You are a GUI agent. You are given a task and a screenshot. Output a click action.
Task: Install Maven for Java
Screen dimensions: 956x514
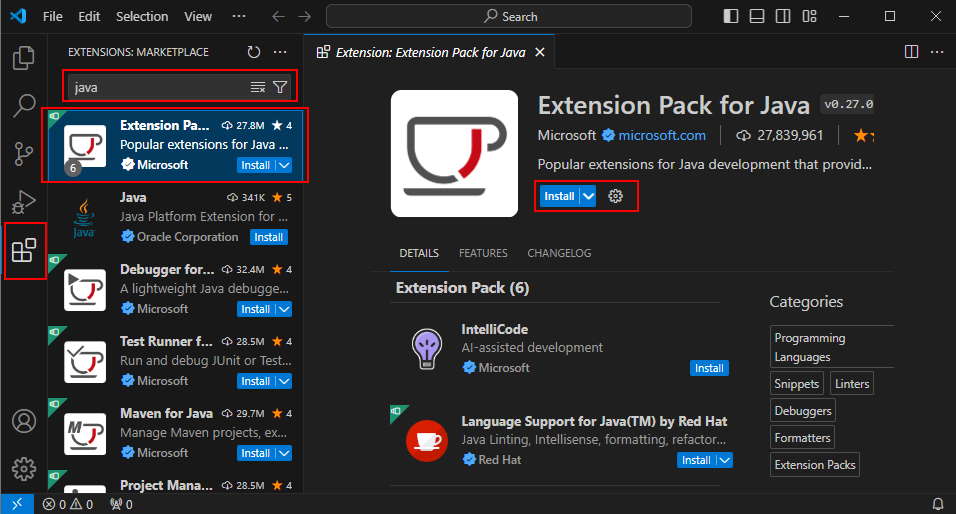coord(255,453)
